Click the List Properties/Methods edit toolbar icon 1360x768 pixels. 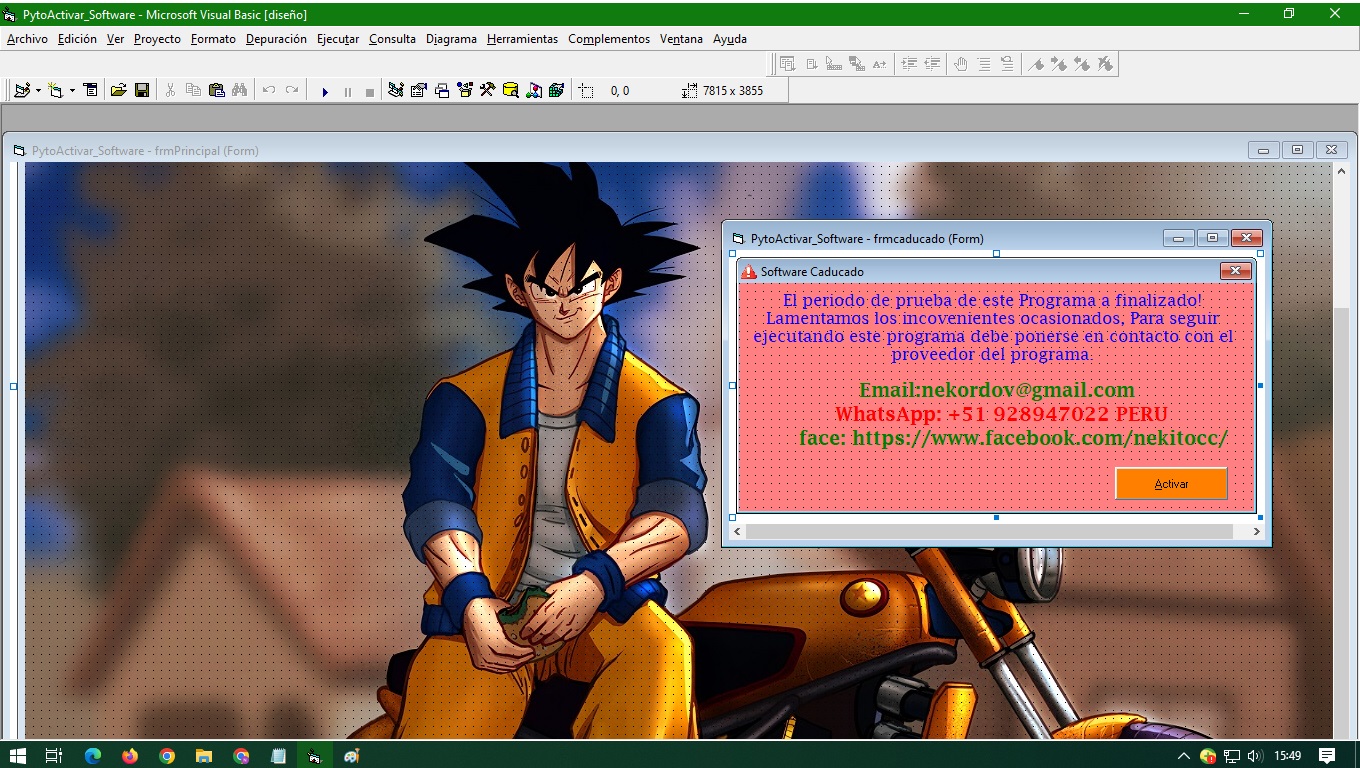pyautogui.click(x=787, y=64)
